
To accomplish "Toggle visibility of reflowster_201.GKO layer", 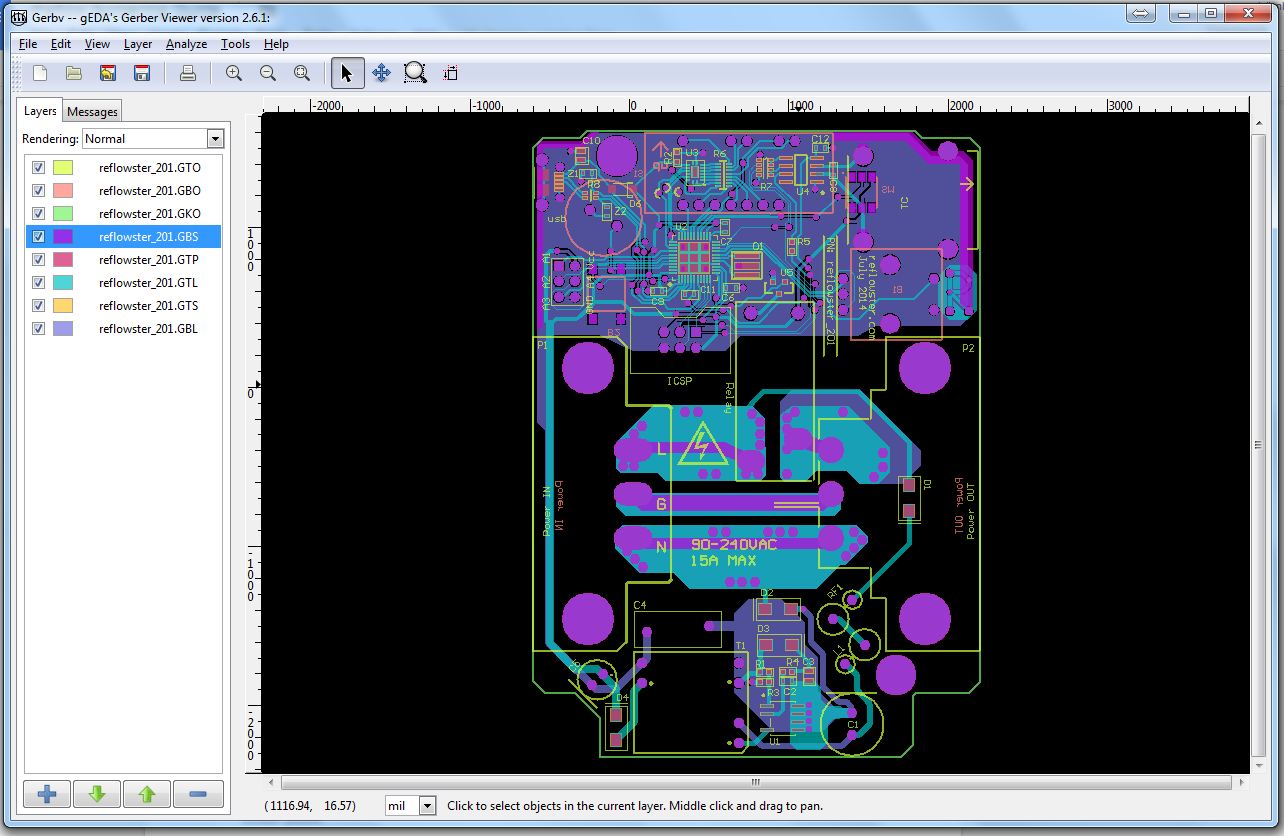I will click(39, 214).
